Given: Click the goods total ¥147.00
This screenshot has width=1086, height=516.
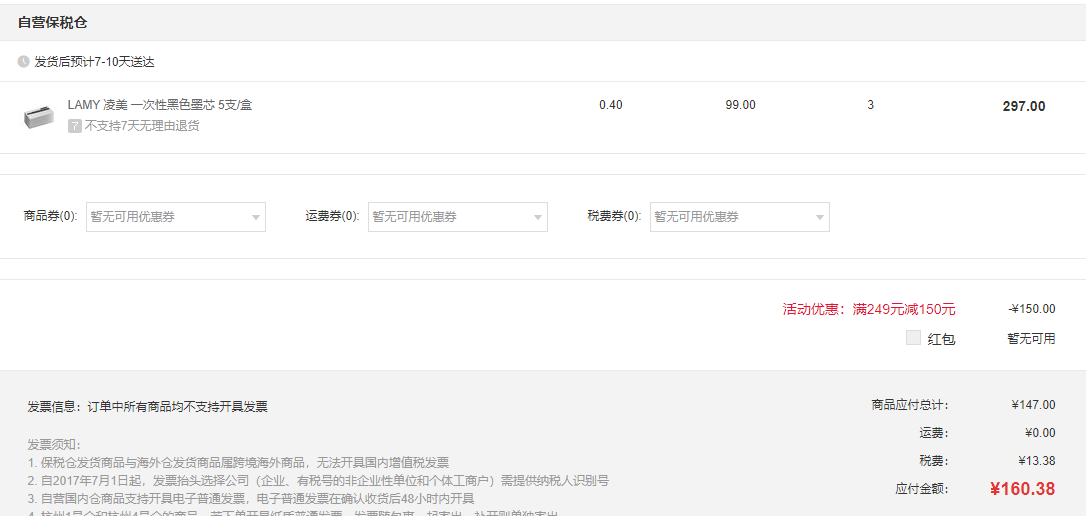Looking at the screenshot, I should [1033, 405].
